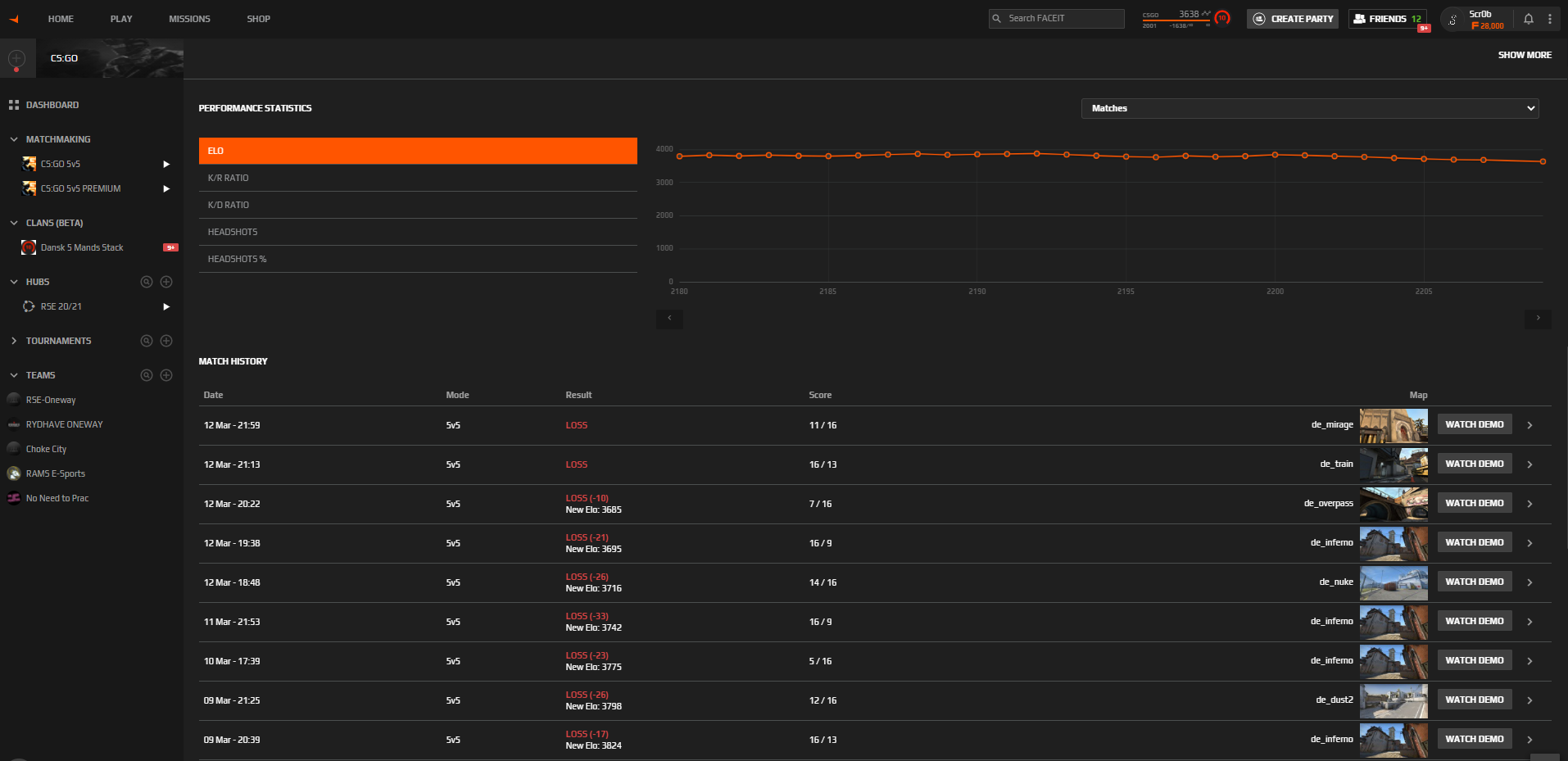Screen dimensions: 1568x761
Task: Go to previous chart page arrow
Action: pos(669,318)
